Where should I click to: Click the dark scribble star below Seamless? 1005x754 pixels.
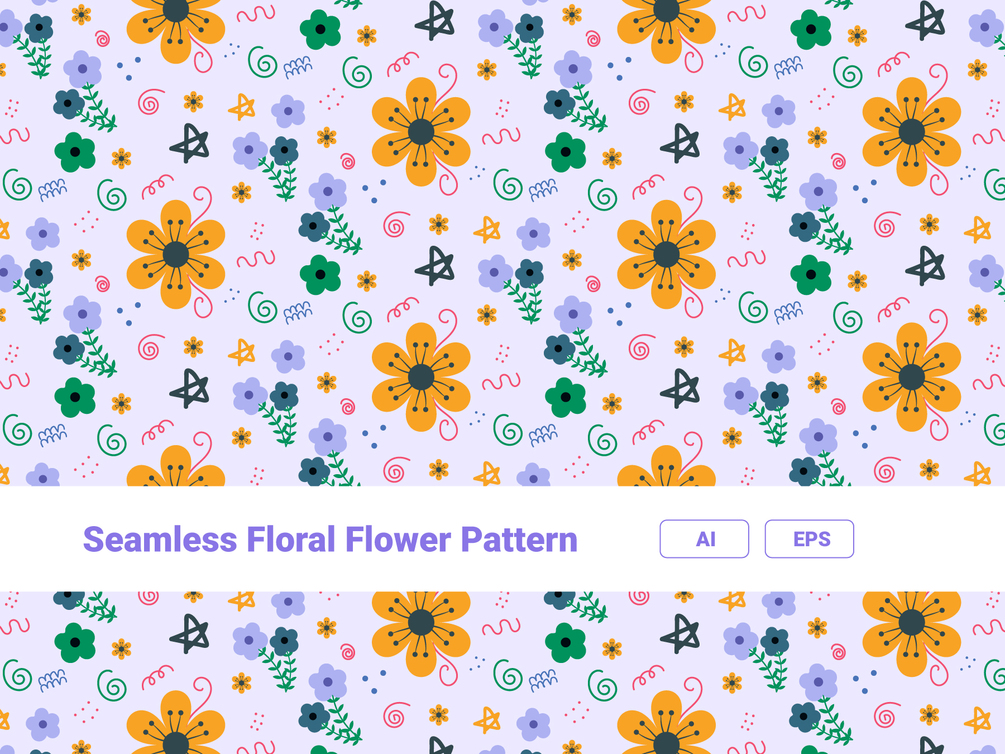[190, 633]
